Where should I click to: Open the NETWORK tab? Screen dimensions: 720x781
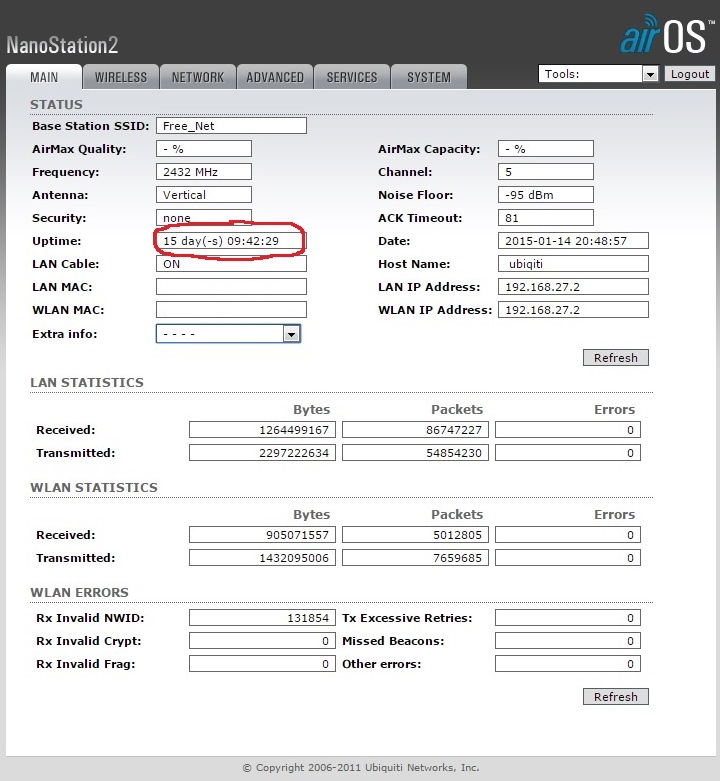click(x=198, y=77)
